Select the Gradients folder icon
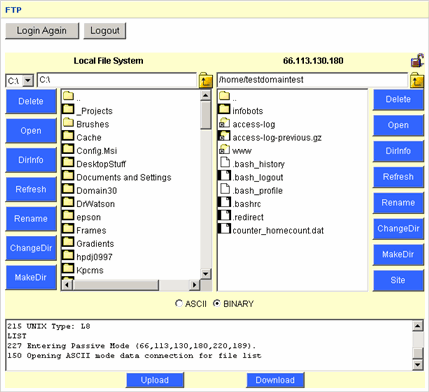Screen dimensions: 429x392 click(68, 242)
